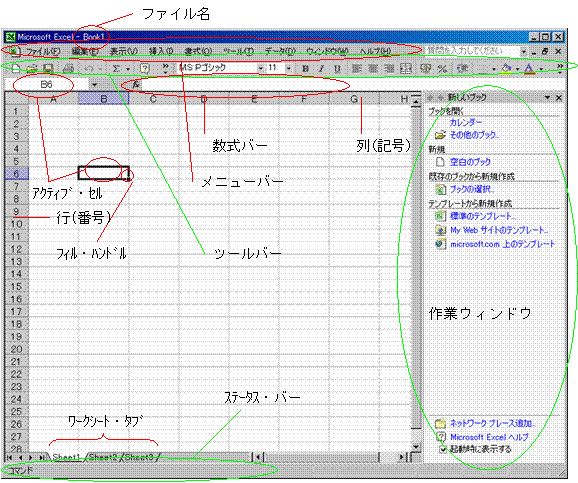The image size is (578, 483).
Task: Click the My Web サイトのテンプレート link
Action: coord(499,230)
